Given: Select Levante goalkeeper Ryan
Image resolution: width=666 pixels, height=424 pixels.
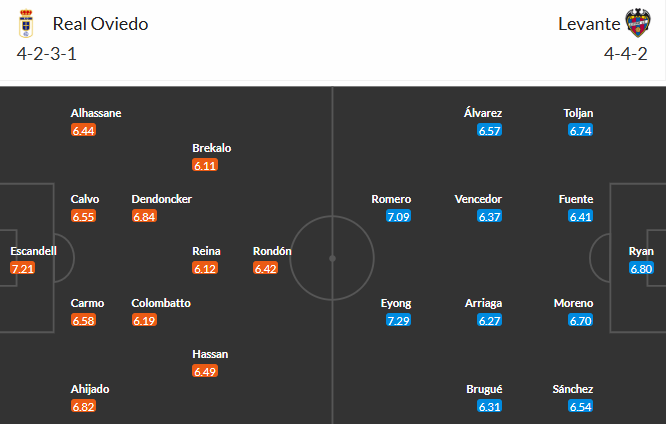Looking at the screenshot, I should coord(641,251).
